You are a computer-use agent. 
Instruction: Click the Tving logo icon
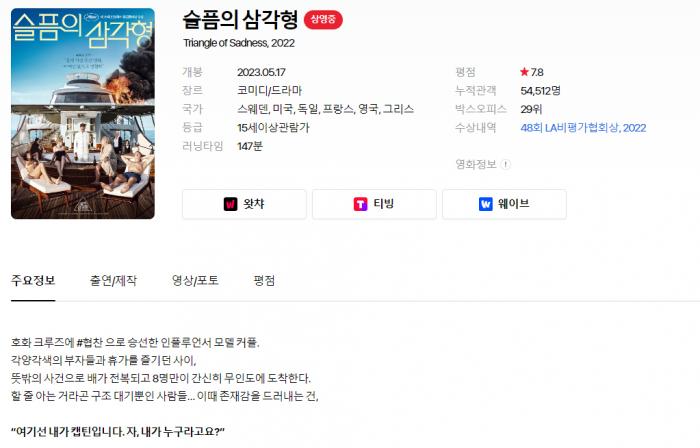click(360, 204)
